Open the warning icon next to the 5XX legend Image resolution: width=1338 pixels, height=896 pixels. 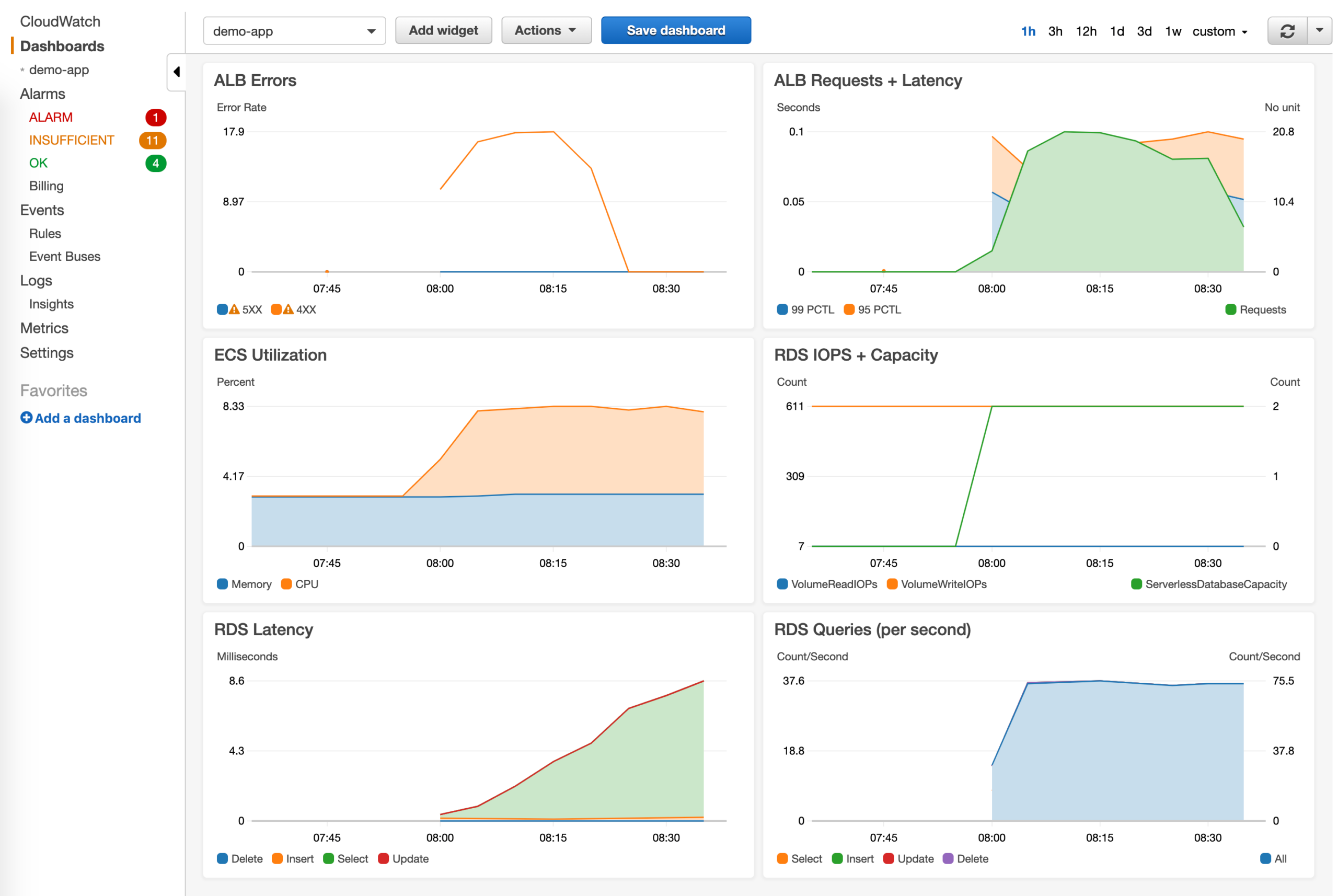(234, 309)
